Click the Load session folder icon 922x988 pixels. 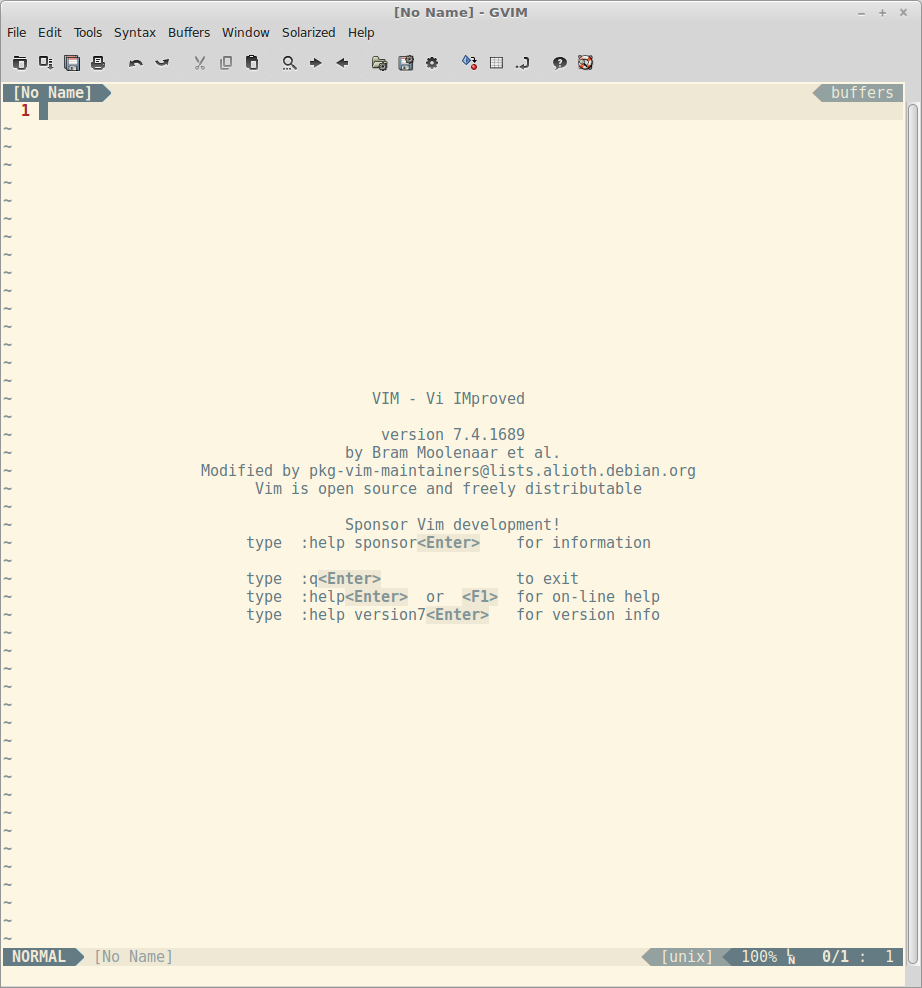[x=379, y=63]
